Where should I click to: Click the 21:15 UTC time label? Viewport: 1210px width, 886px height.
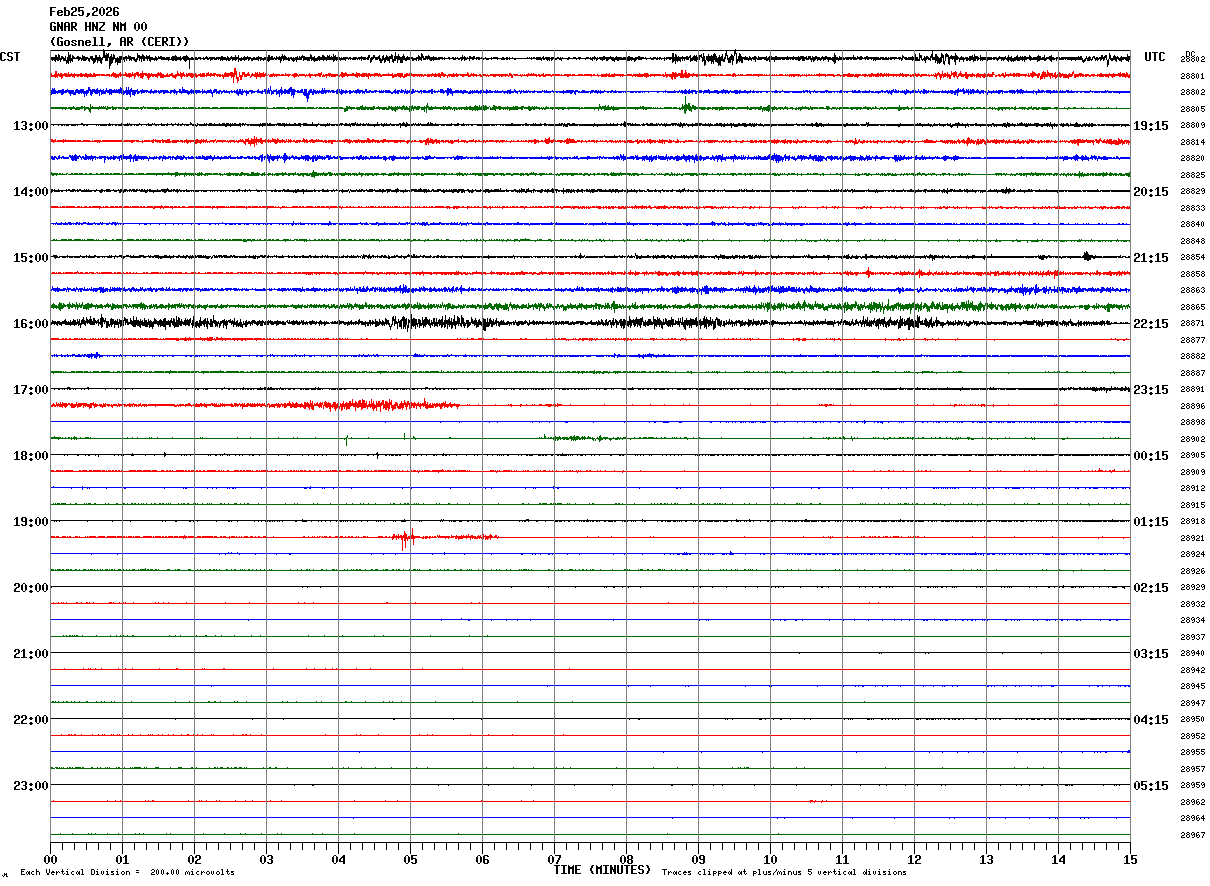1150,258
